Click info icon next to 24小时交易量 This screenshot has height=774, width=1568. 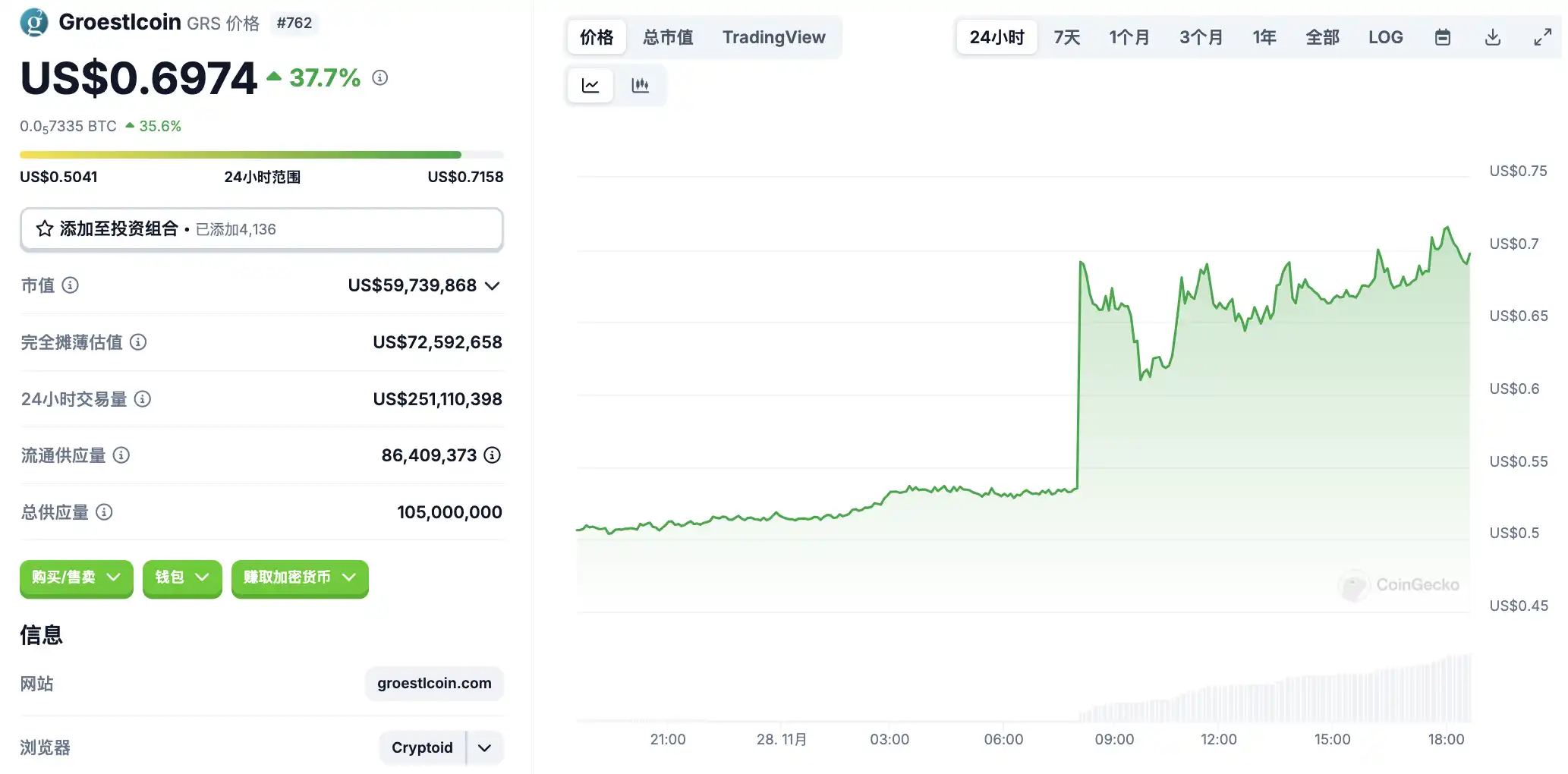coord(143,399)
